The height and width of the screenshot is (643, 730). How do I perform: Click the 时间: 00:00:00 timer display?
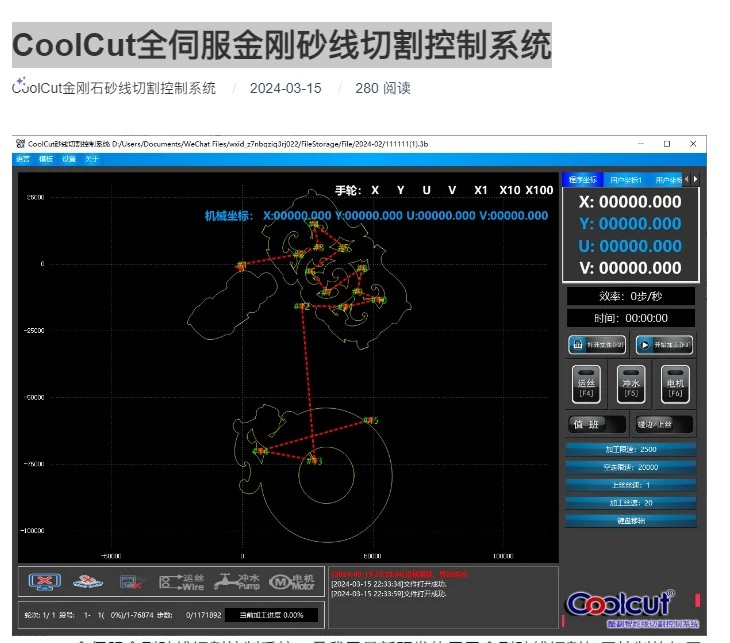click(x=631, y=318)
